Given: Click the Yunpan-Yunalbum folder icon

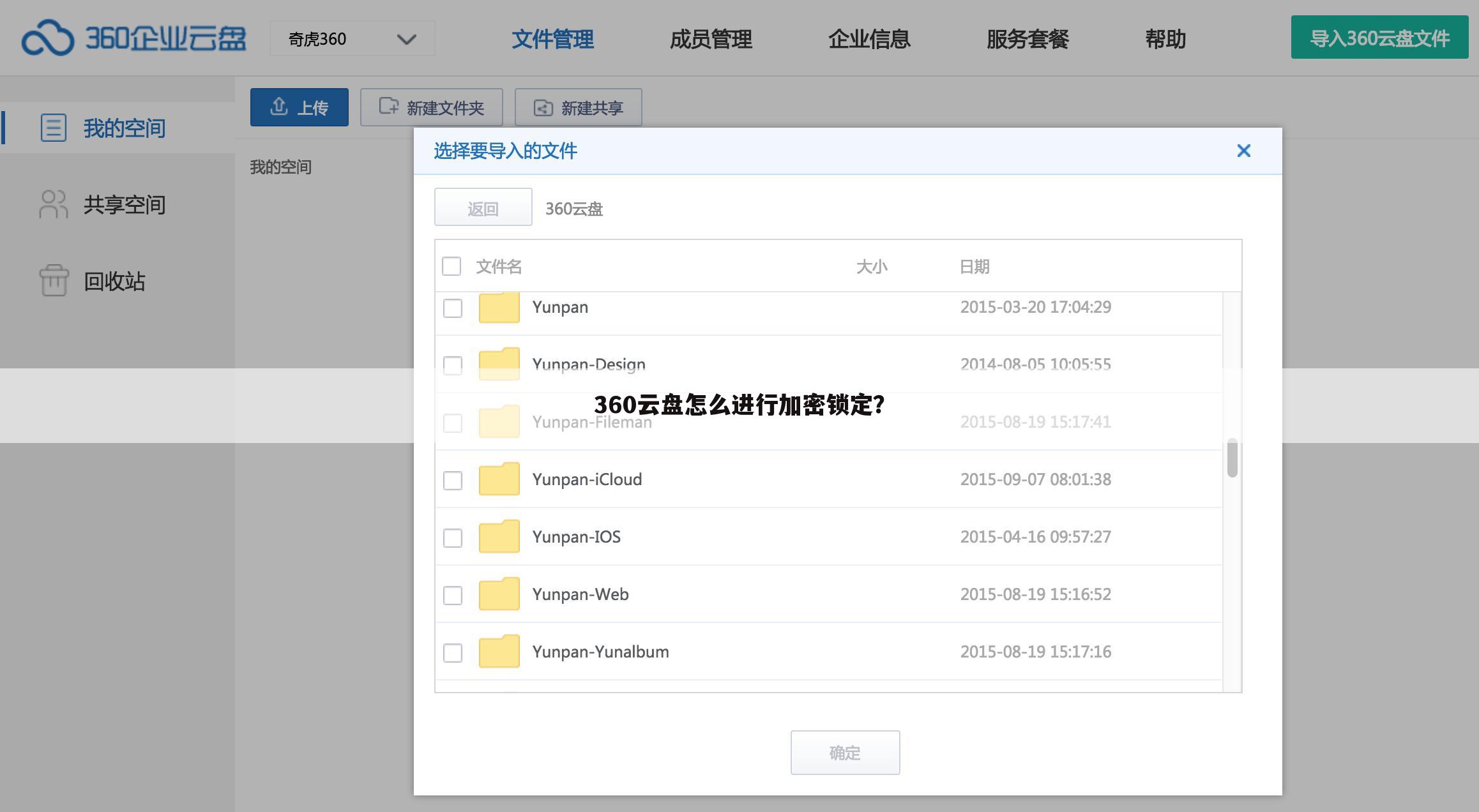Looking at the screenshot, I should pos(499,651).
